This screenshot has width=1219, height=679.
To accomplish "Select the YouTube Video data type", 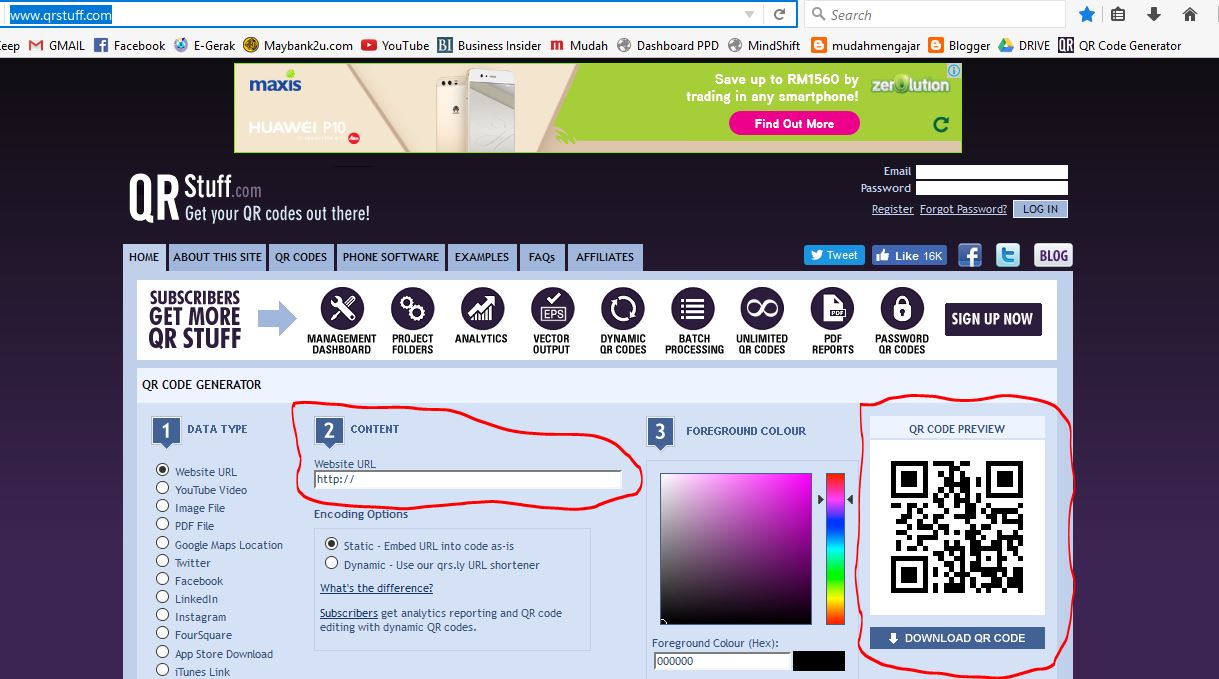I will [x=162, y=489].
